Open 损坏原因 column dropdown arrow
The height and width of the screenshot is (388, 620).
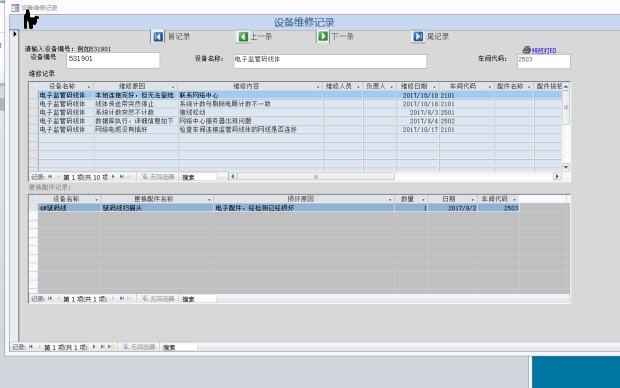(390, 199)
